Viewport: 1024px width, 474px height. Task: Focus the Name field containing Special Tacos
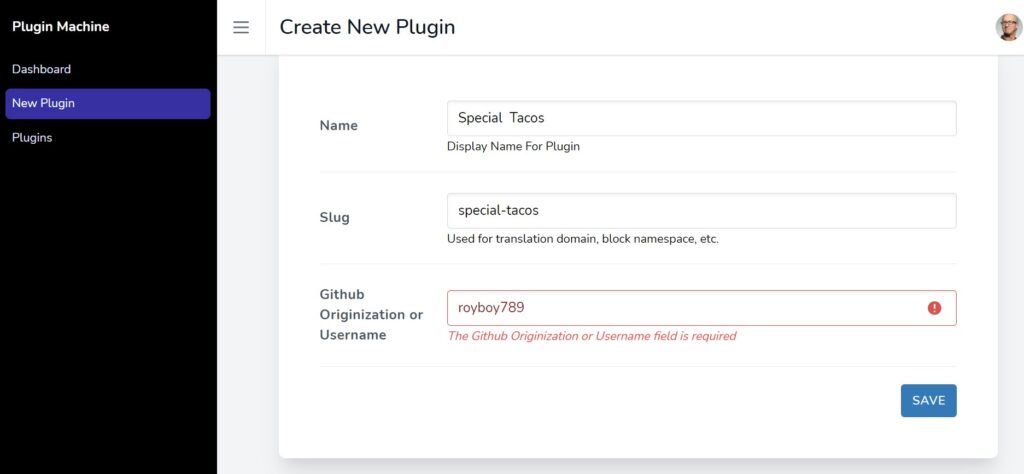pyautogui.click(x=701, y=118)
